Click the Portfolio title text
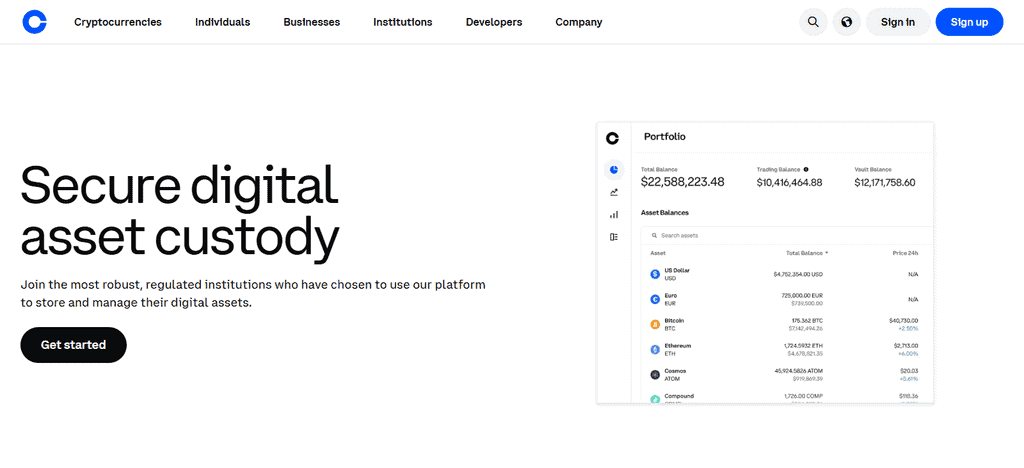1024x468 pixels. coord(665,137)
